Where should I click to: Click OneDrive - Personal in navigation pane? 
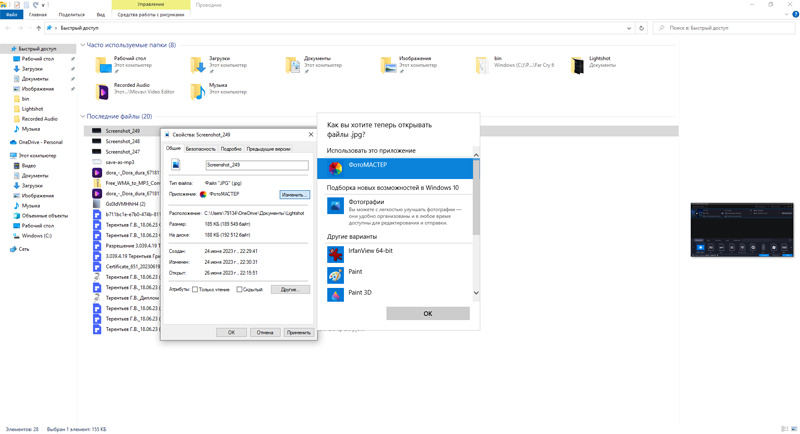click(40, 142)
